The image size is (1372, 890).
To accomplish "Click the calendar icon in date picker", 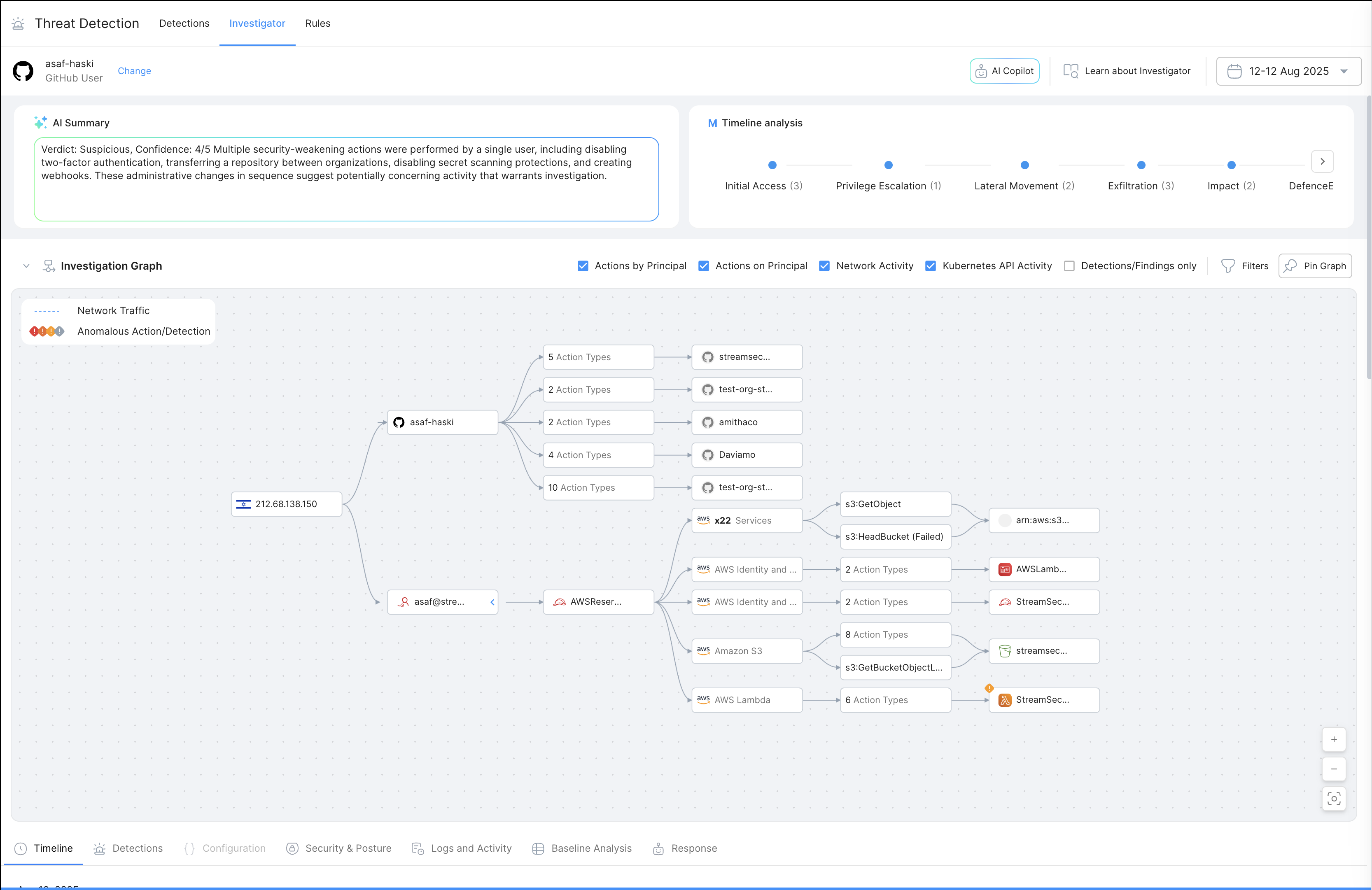I will click(1234, 71).
